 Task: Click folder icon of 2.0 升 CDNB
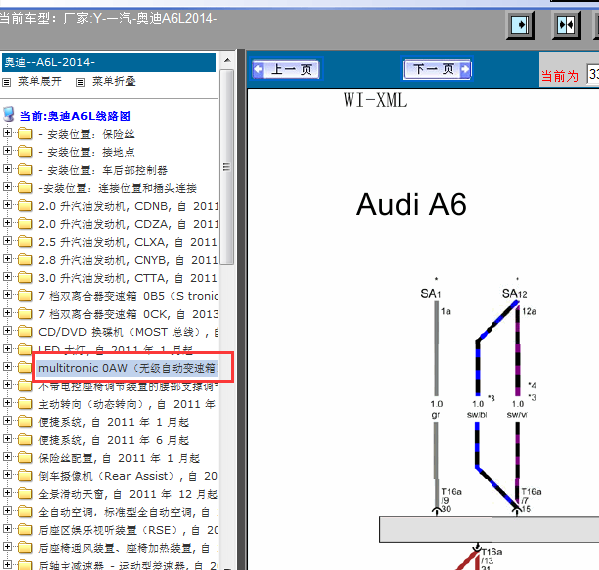pyautogui.click(x=25, y=205)
